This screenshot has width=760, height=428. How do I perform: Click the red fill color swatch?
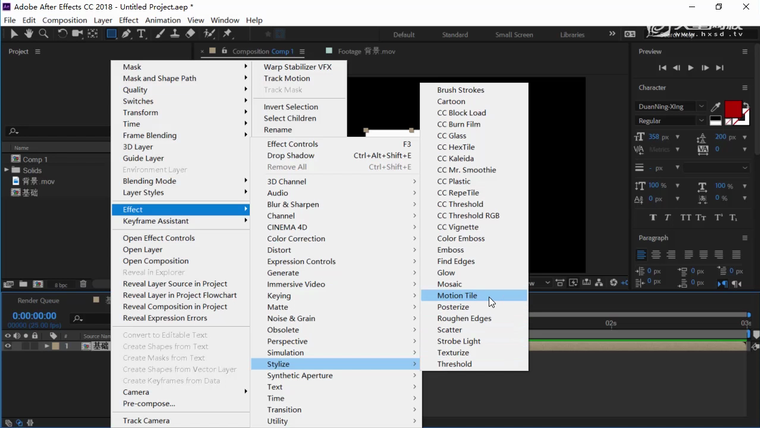click(733, 108)
